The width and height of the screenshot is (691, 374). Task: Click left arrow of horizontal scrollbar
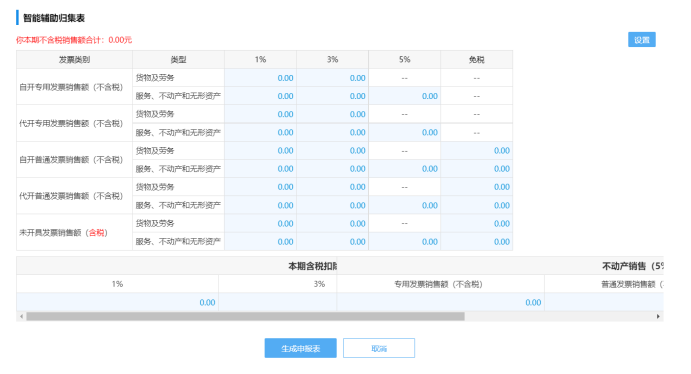pos(21,316)
